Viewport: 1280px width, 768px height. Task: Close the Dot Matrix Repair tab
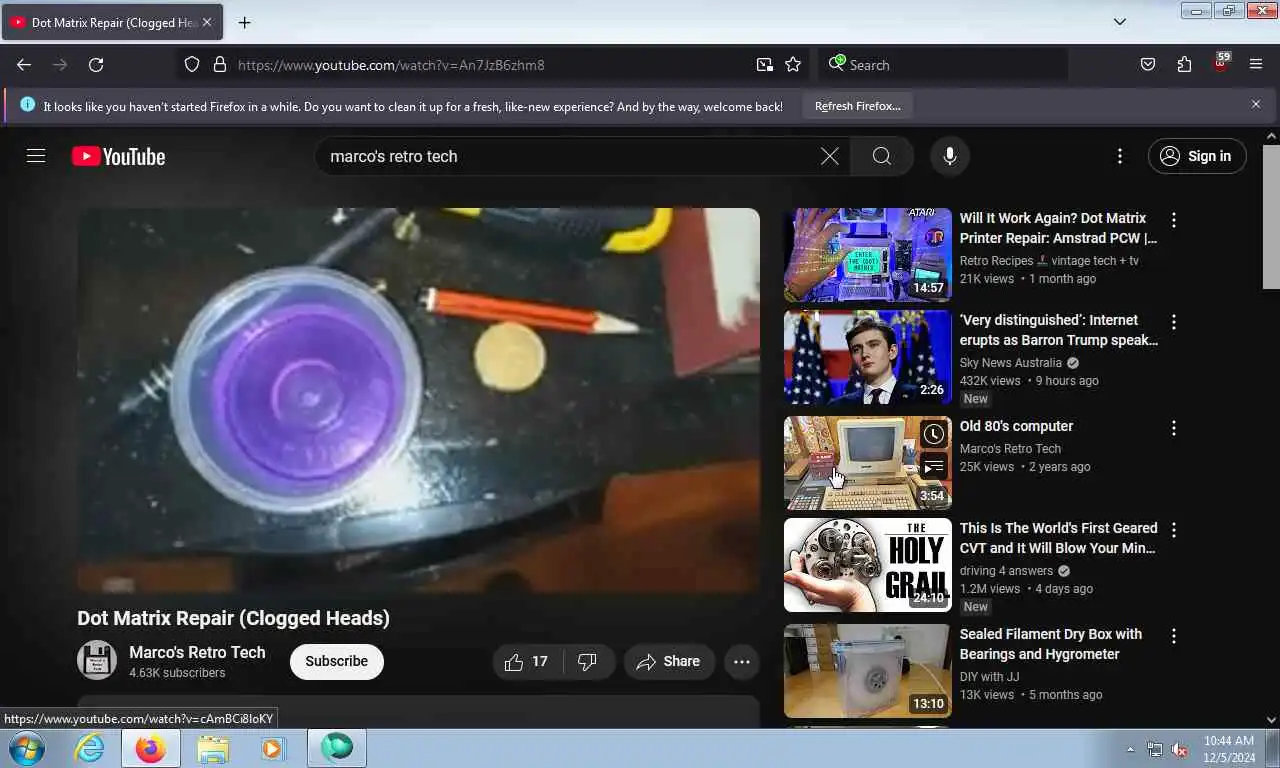[x=207, y=22]
